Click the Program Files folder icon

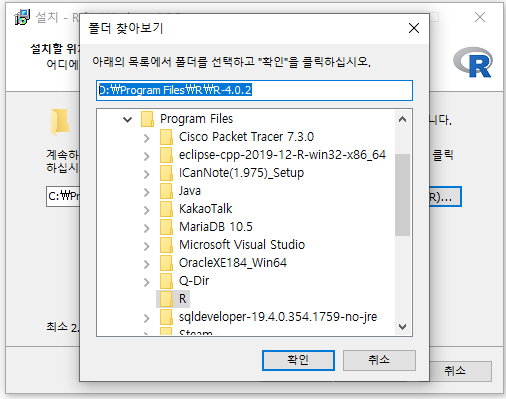coord(147,119)
